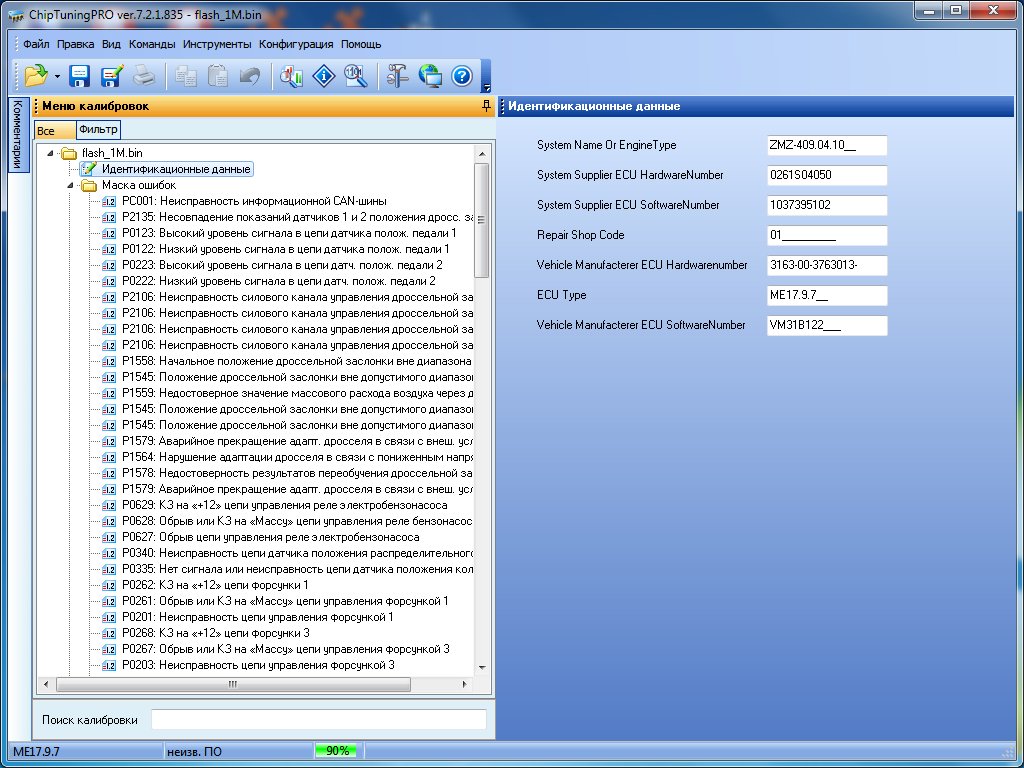The width and height of the screenshot is (1024, 768).
Task: Click the Поиск калибровки search field
Action: pos(318,719)
